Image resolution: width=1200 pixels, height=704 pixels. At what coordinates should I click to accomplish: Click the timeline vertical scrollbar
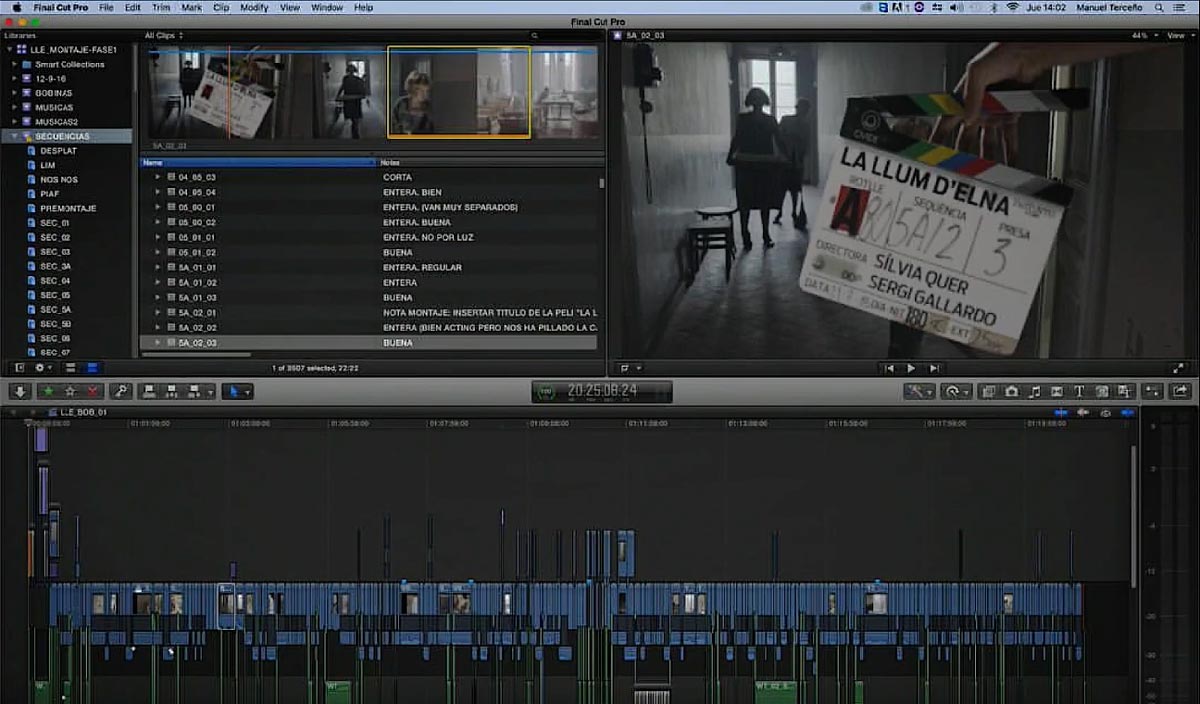tap(1133, 515)
